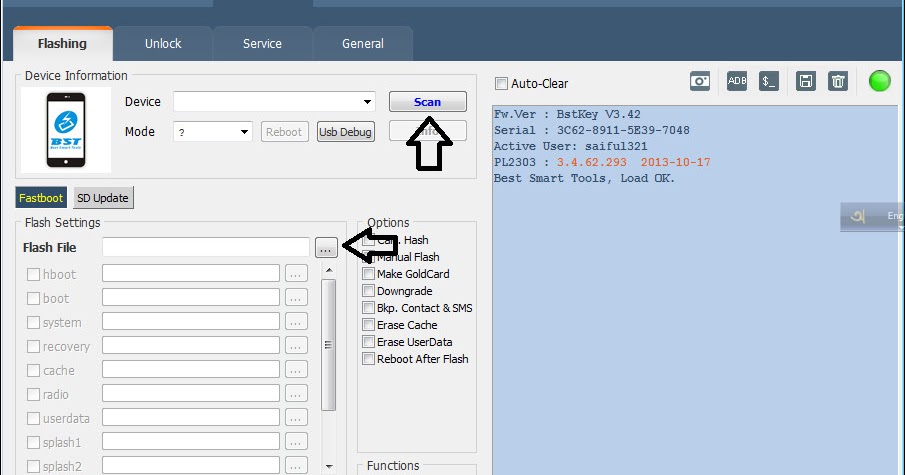Viewport: 905px width, 475px height.
Task: Click the '3.4.62.293' version text
Action: pos(592,163)
